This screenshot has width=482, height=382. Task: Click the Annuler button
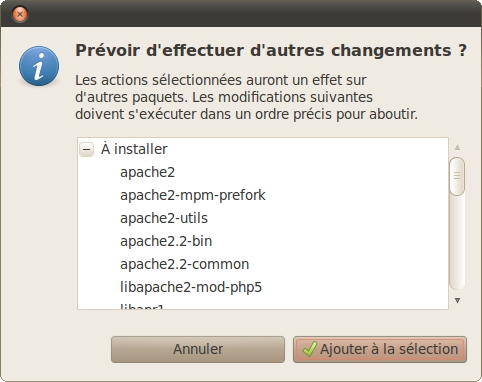coord(198,349)
